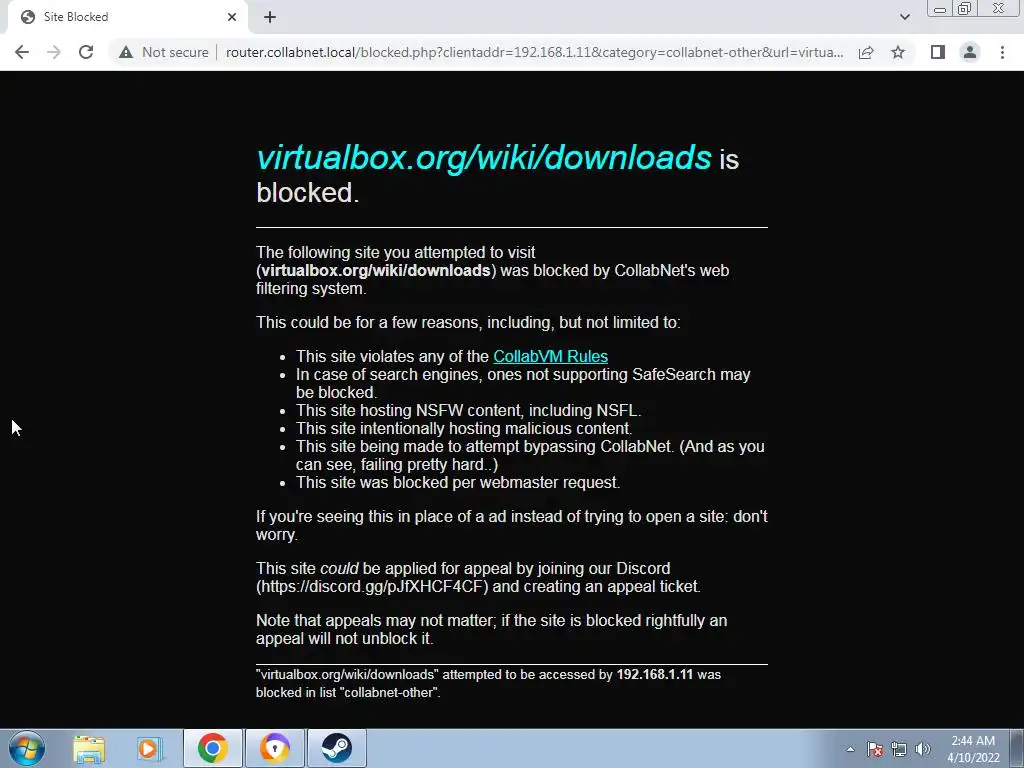The image size is (1024, 768).
Task: Close the Site Blocked tab
Action: (x=232, y=17)
